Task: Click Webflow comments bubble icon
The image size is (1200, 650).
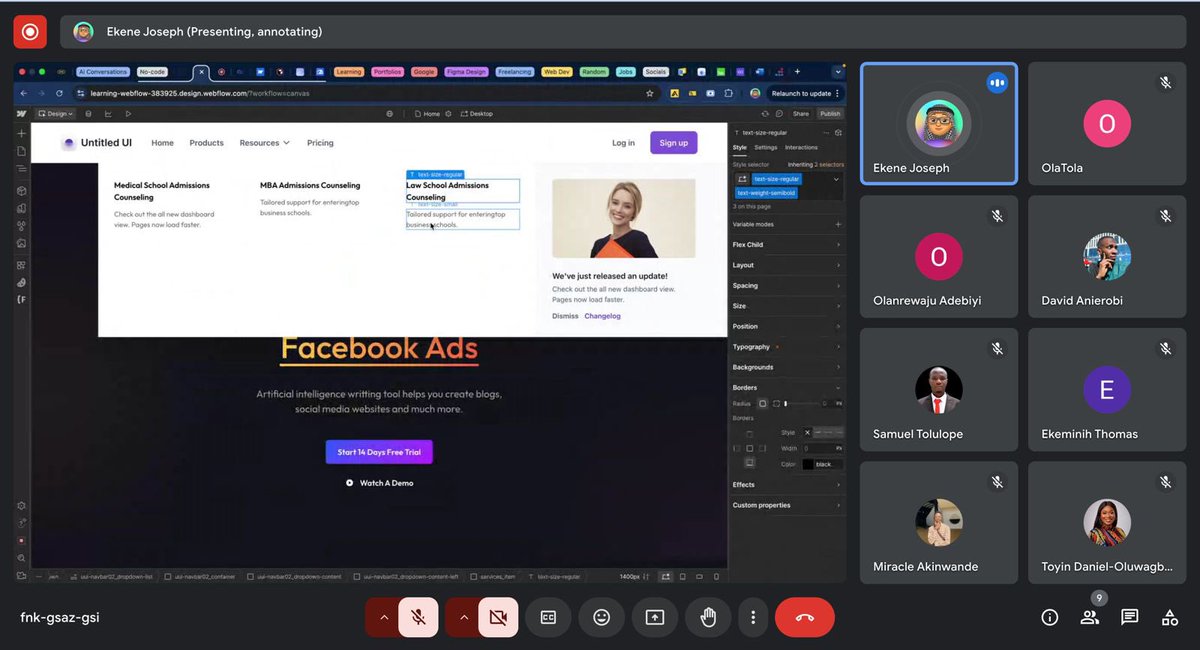Action: click(x=779, y=114)
